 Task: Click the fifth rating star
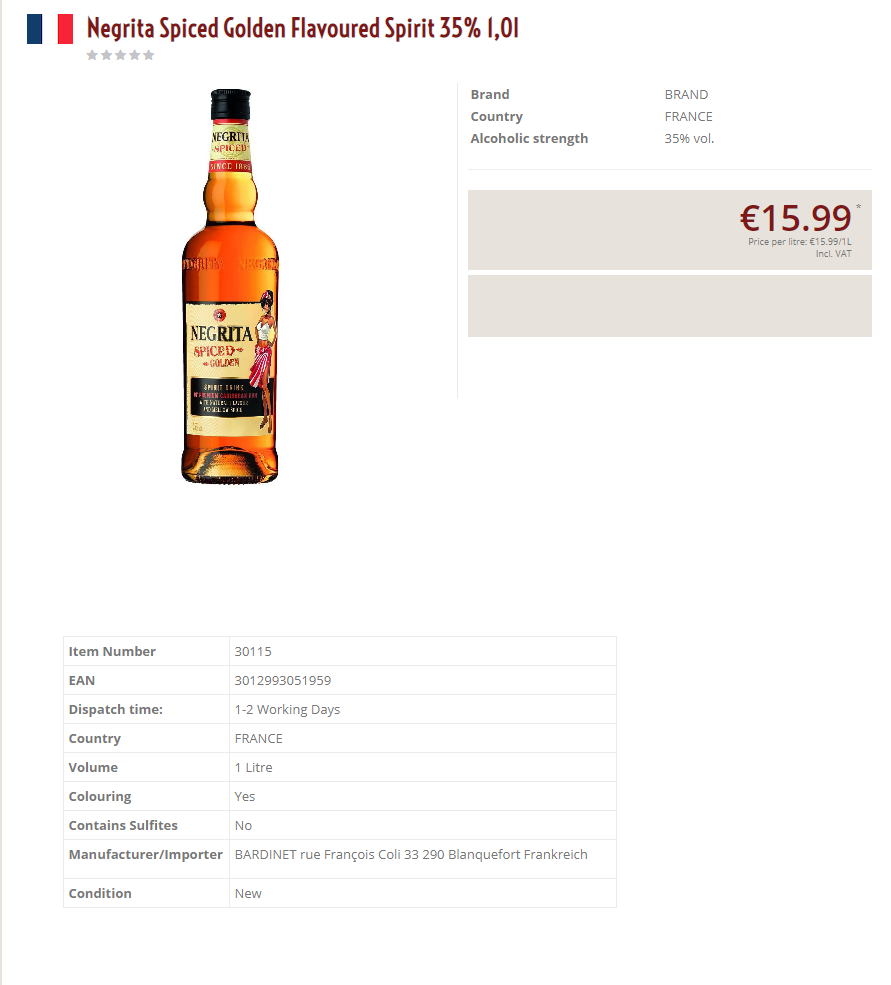coord(148,55)
